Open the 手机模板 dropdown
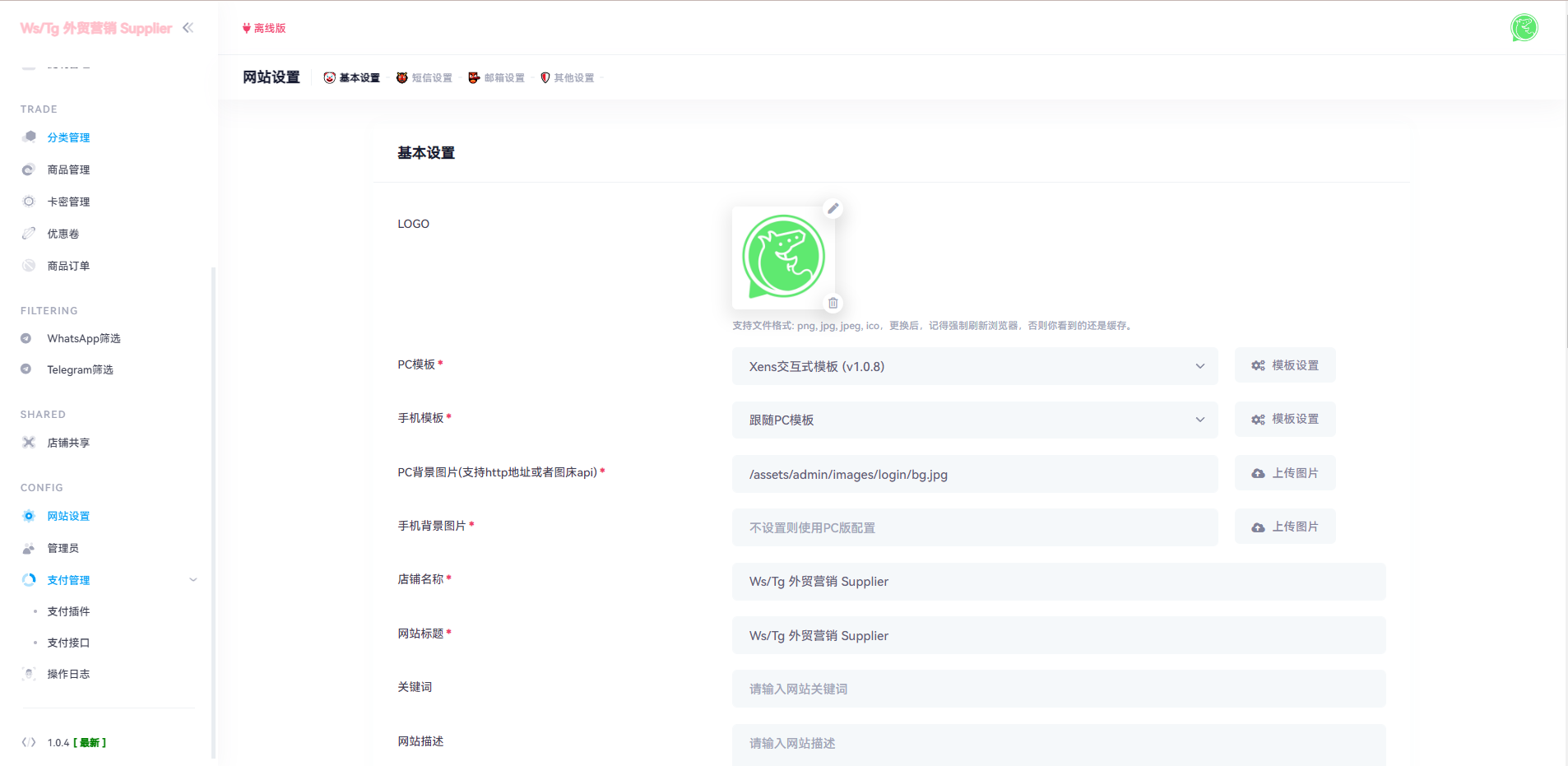This screenshot has height=766, width=1568. point(974,420)
